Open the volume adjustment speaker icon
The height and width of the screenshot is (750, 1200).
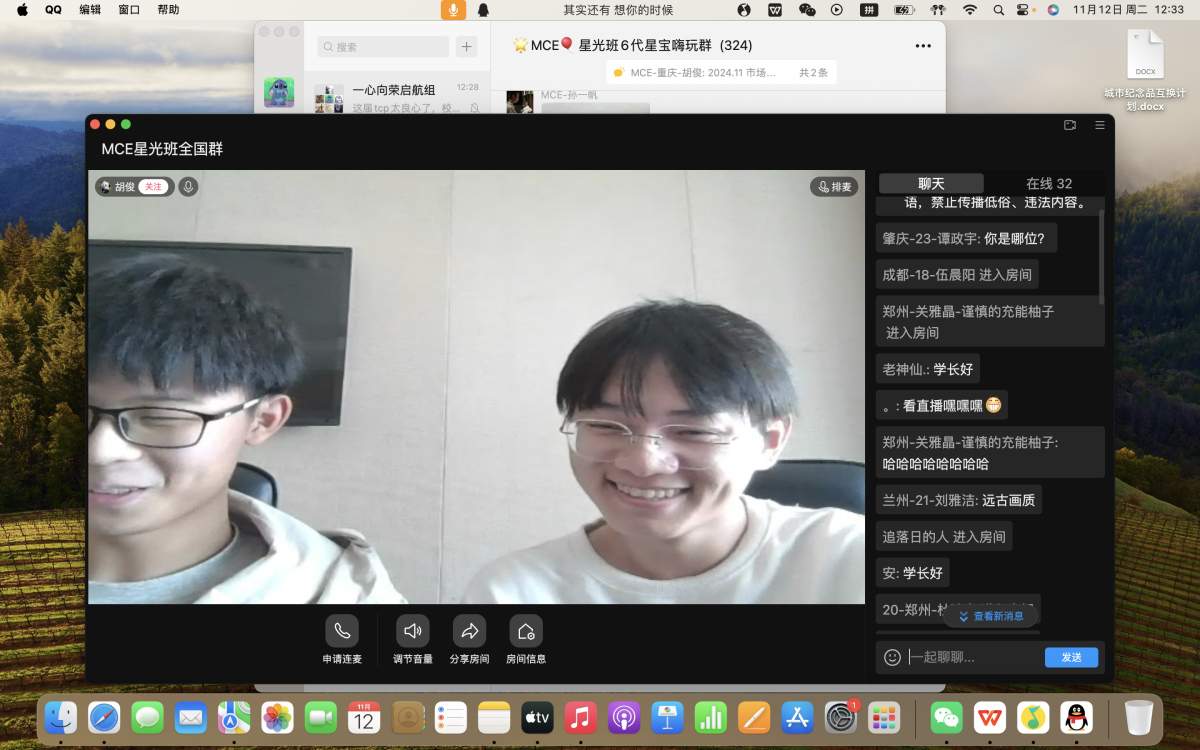(x=412, y=631)
